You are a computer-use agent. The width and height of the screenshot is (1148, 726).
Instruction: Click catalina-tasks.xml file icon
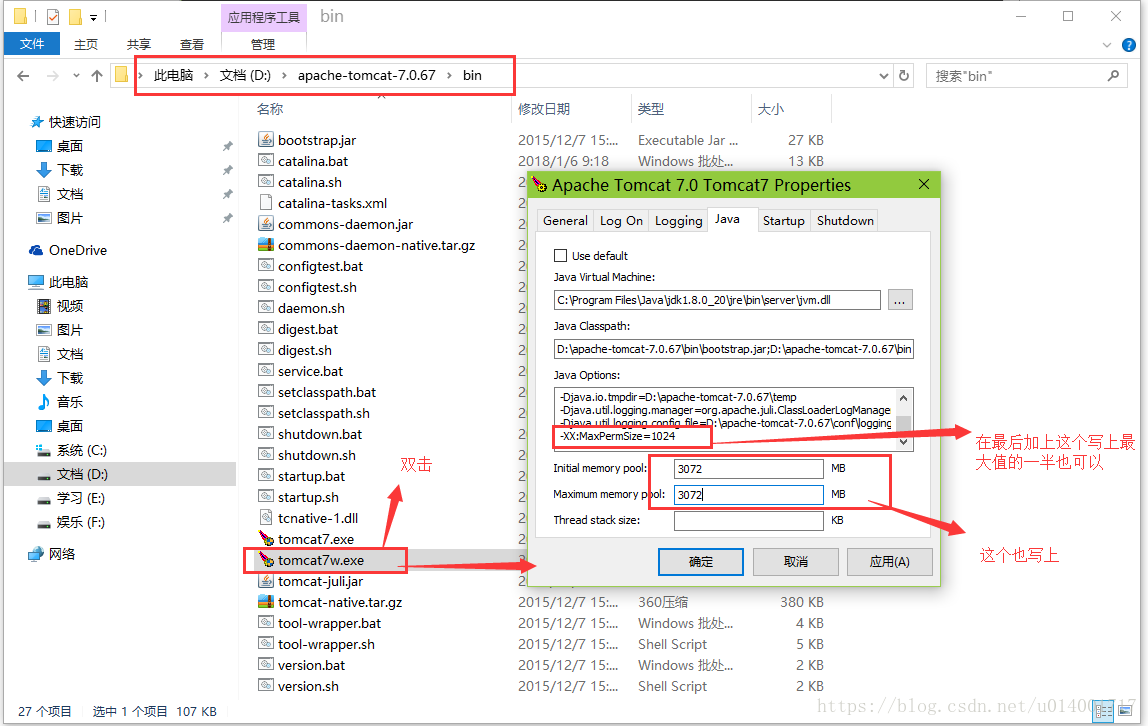(266, 203)
